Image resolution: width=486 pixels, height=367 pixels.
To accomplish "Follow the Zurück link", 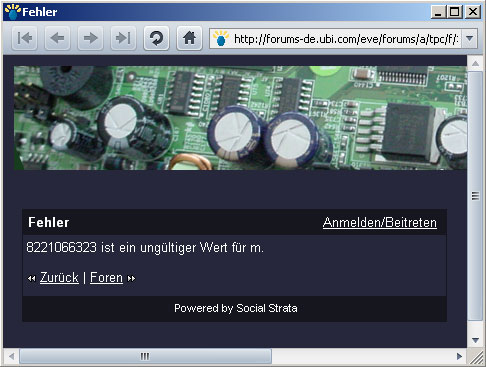I will pyautogui.click(x=59, y=277).
